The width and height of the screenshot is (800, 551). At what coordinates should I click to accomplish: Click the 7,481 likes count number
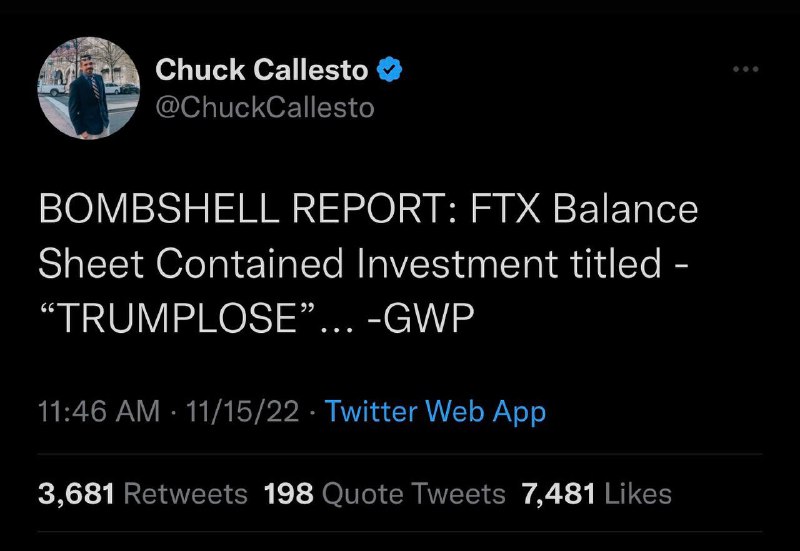click(x=558, y=494)
